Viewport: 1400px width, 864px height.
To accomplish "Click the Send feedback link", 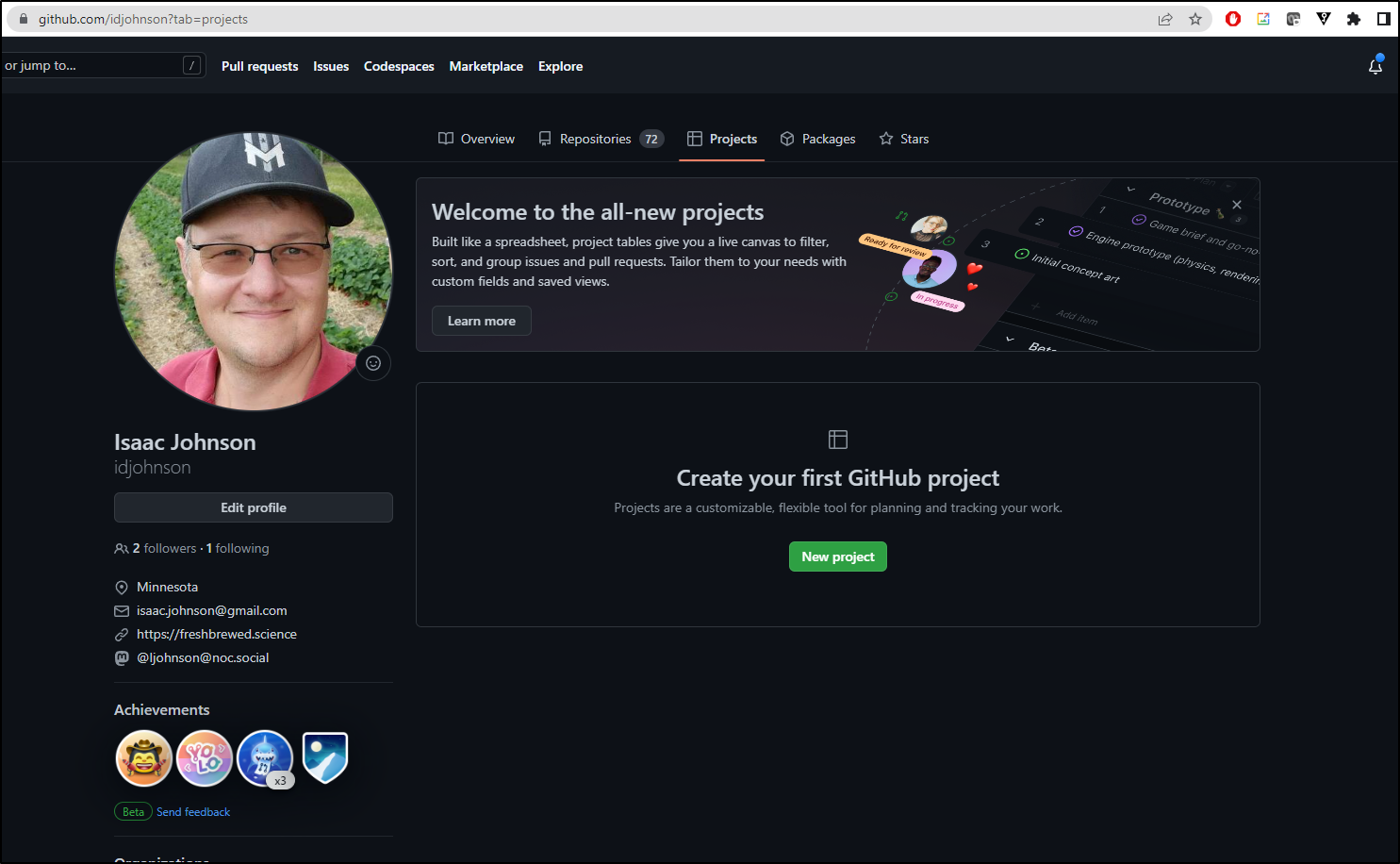I will point(193,812).
